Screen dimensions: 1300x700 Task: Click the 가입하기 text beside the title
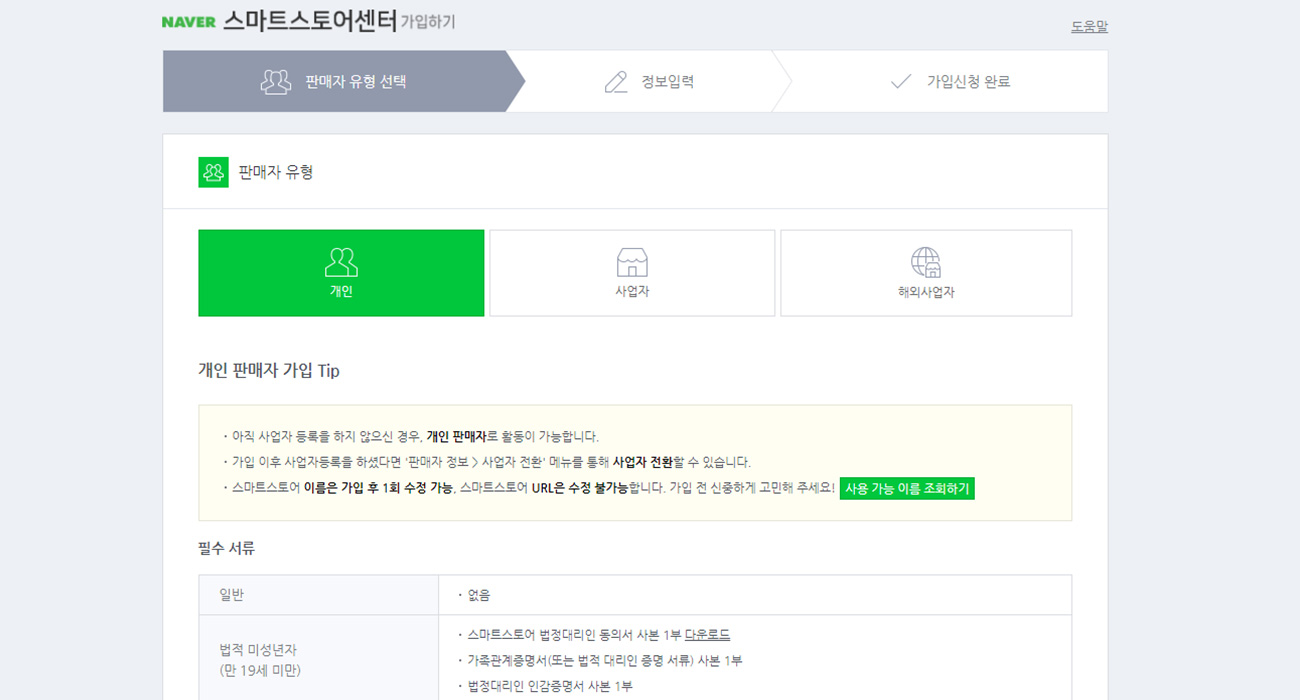[x=428, y=22]
